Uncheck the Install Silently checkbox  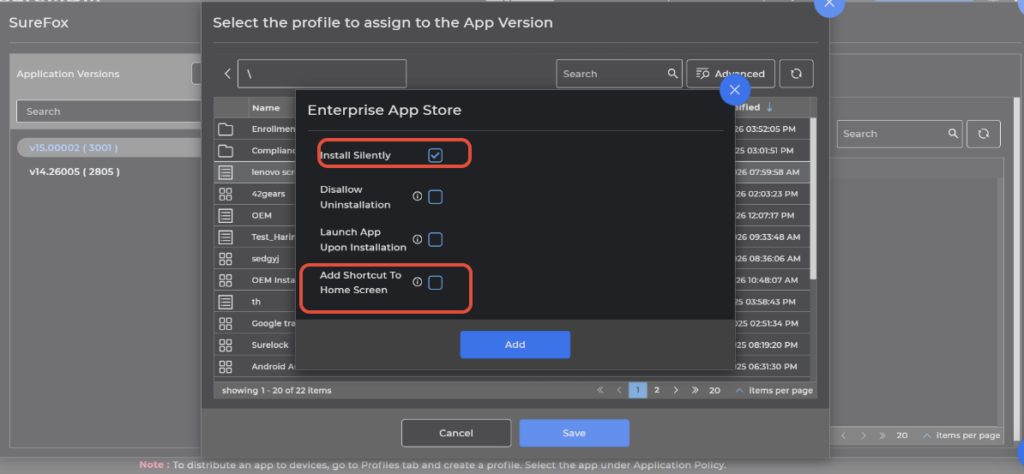pyautogui.click(x=435, y=155)
